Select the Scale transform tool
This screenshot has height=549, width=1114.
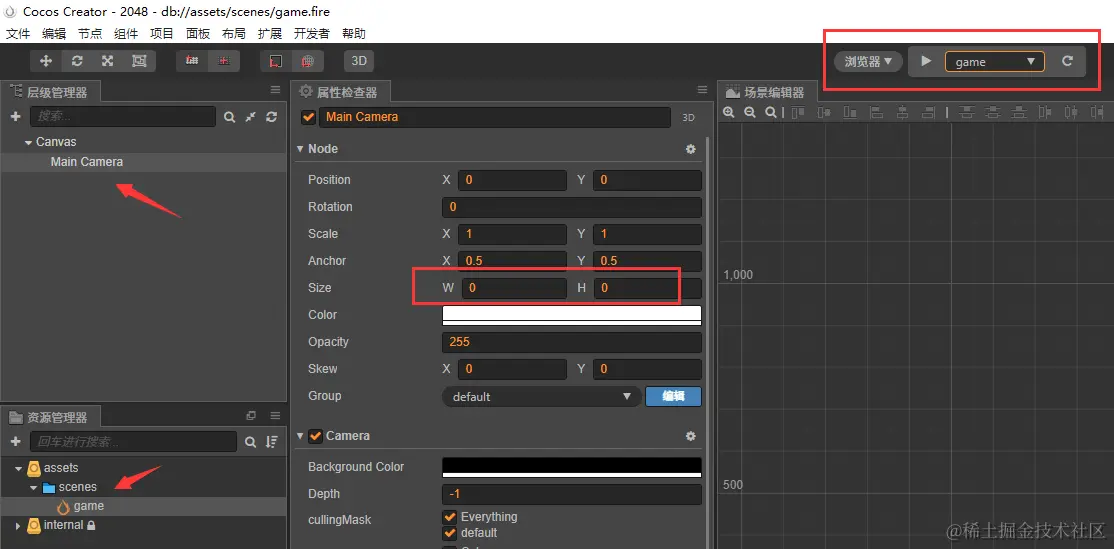tap(107, 61)
